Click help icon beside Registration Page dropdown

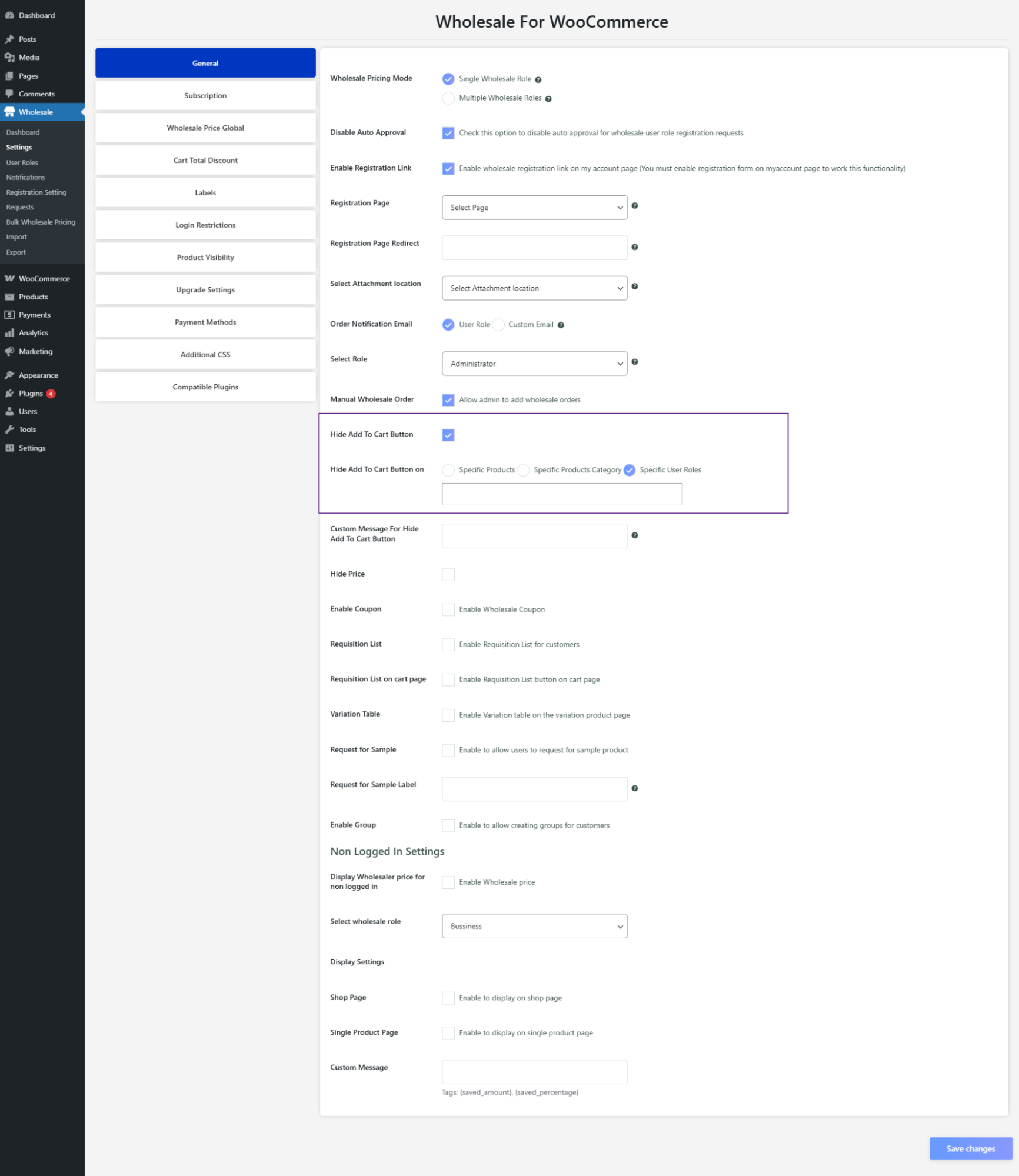(x=635, y=206)
